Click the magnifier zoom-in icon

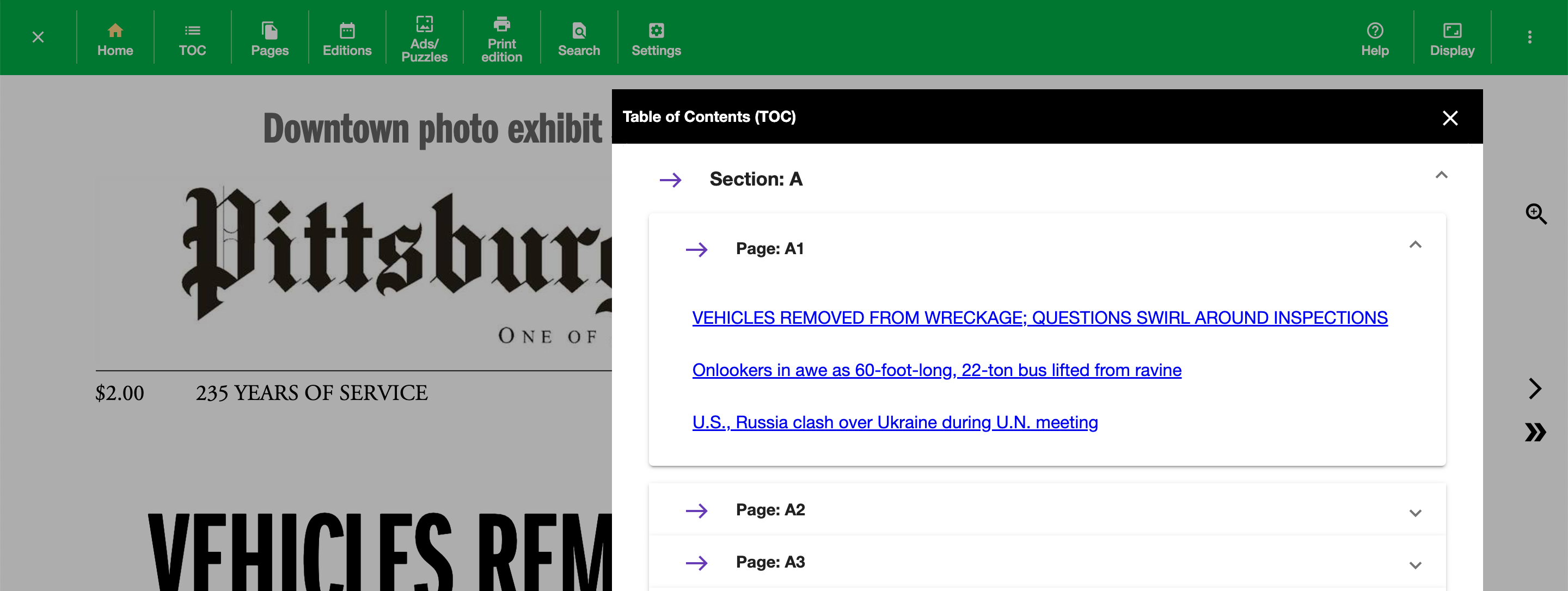coord(1536,214)
